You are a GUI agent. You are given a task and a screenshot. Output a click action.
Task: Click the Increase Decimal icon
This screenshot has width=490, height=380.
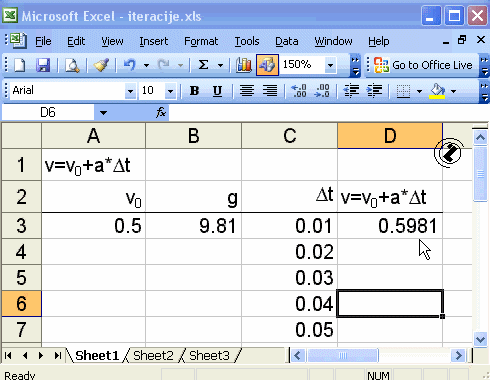point(298,91)
